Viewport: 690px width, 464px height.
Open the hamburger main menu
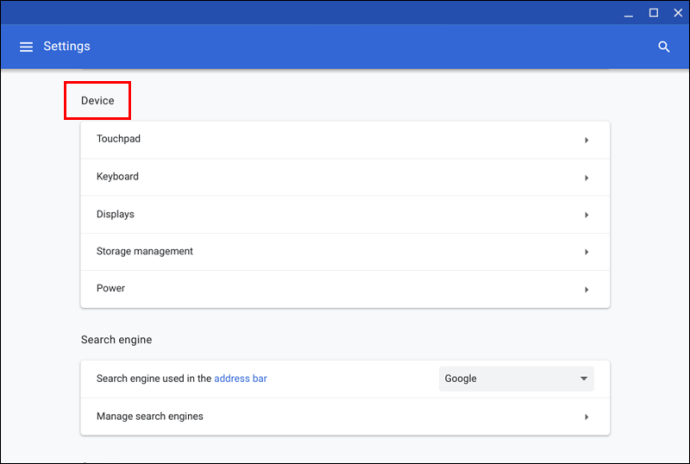pyautogui.click(x=26, y=47)
